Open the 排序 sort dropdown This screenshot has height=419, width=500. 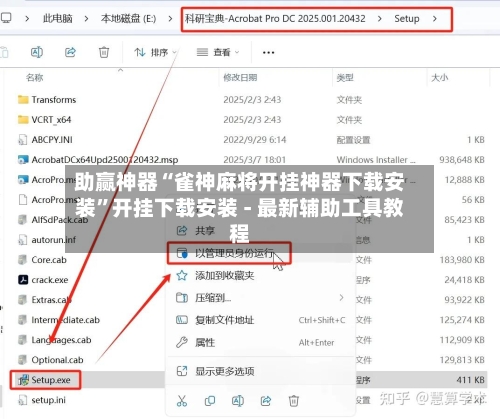(x=155, y=52)
